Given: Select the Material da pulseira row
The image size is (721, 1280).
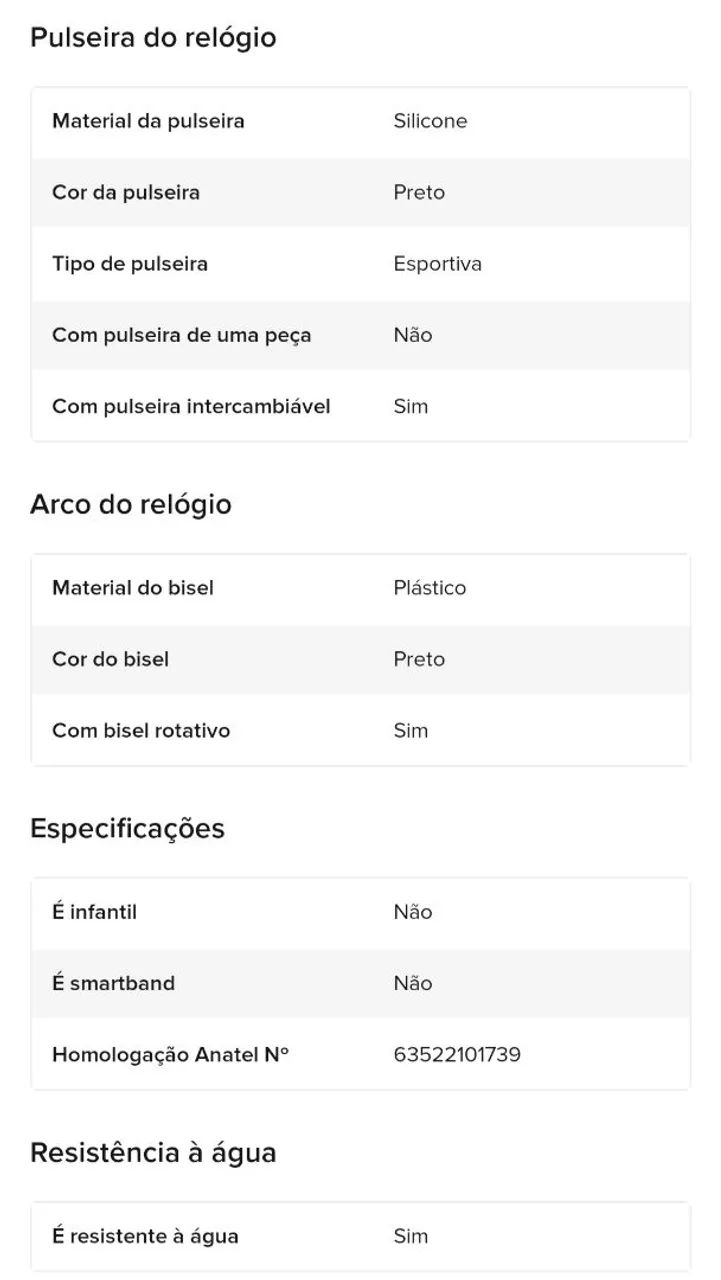Looking at the screenshot, I should (361, 122).
